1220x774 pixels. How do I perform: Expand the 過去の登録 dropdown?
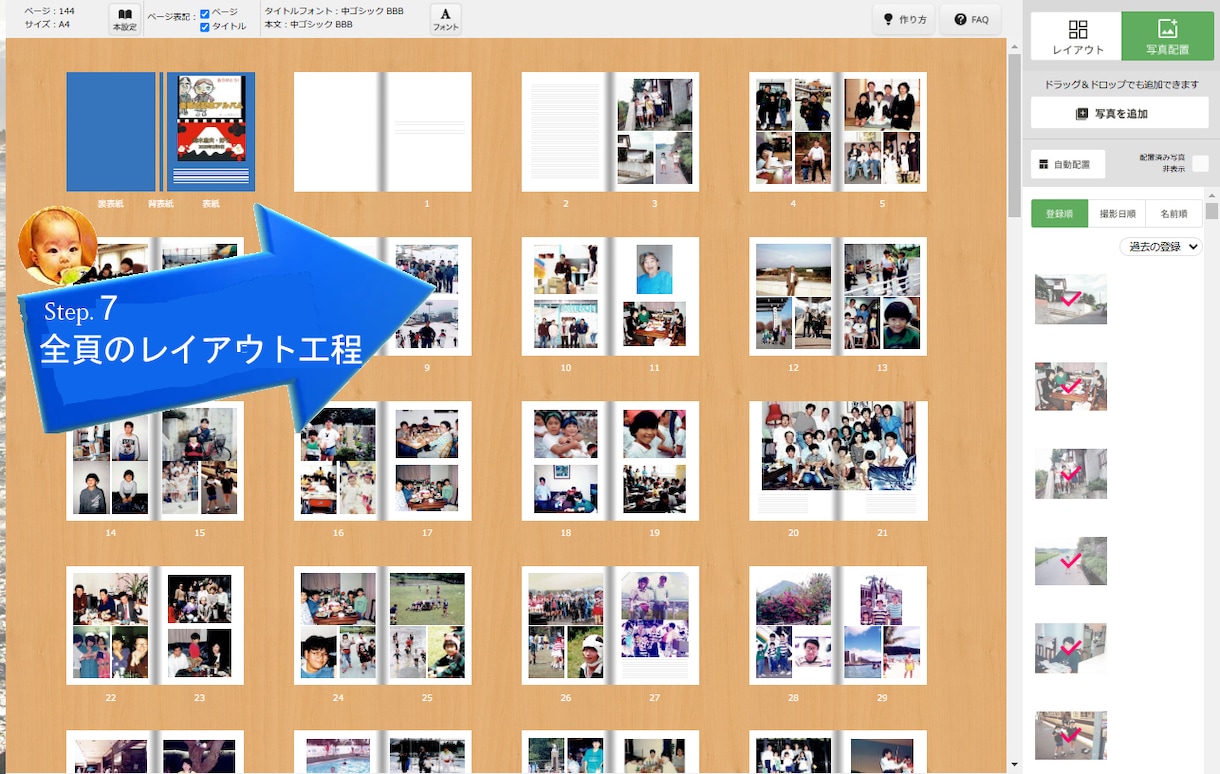[1160, 246]
